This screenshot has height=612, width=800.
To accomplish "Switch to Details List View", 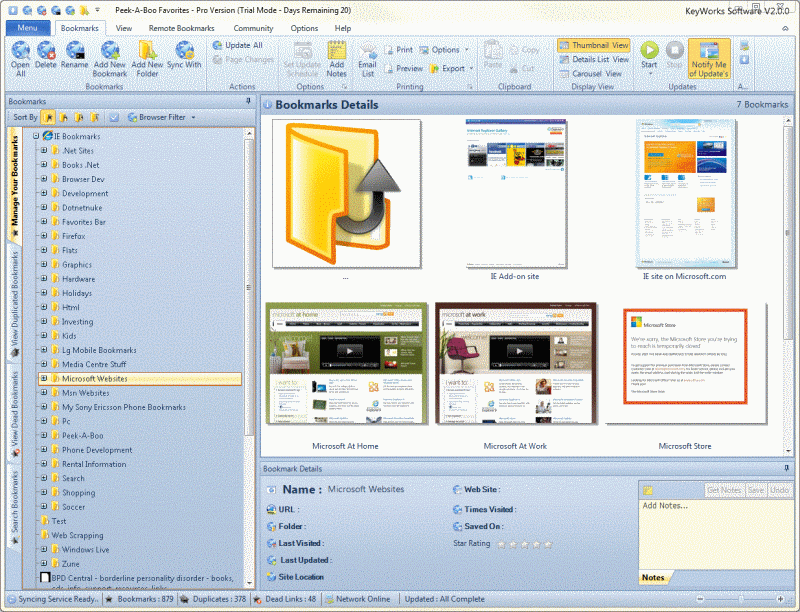I will 594,60.
